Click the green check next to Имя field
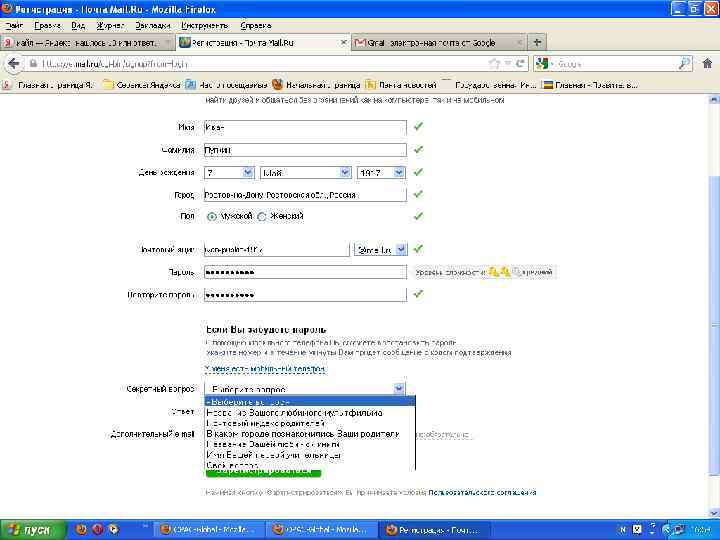 point(418,126)
